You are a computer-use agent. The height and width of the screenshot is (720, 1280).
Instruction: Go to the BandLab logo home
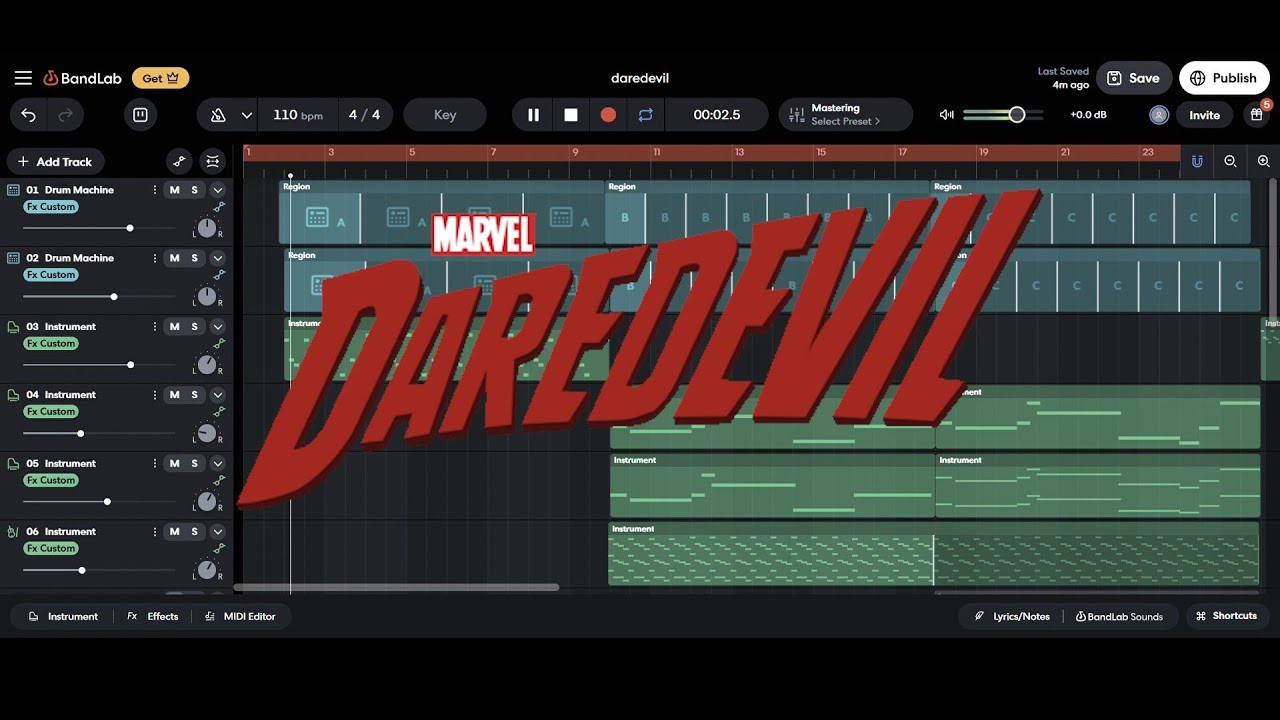(82, 78)
